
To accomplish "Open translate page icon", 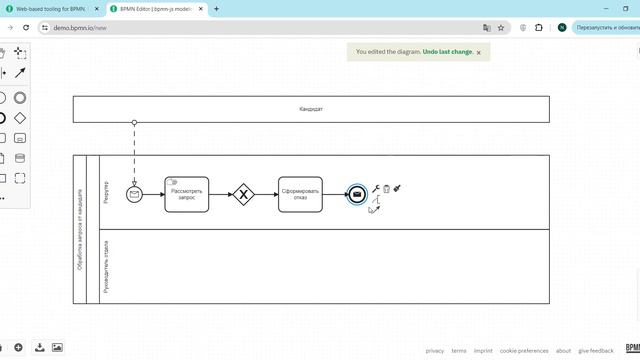I will click(487, 28).
